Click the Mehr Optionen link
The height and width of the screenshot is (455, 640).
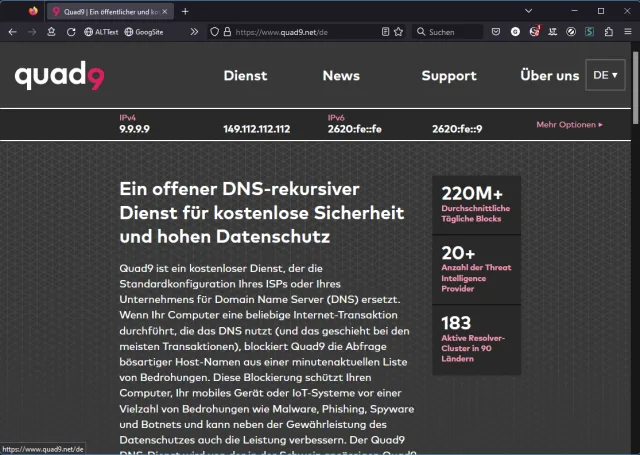click(x=569, y=124)
